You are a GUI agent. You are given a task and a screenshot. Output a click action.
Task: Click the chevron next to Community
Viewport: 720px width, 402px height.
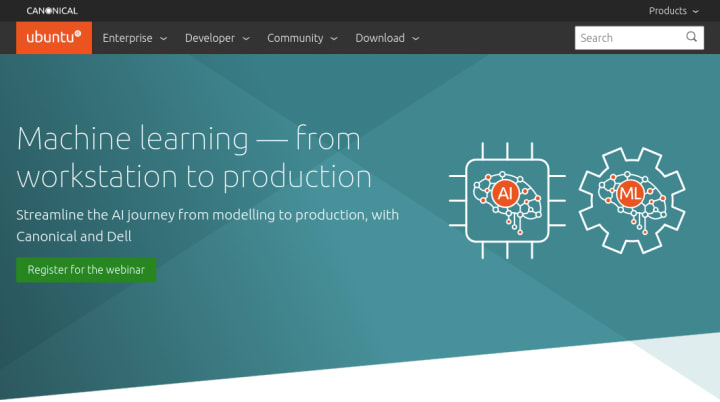pyautogui.click(x=334, y=39)
